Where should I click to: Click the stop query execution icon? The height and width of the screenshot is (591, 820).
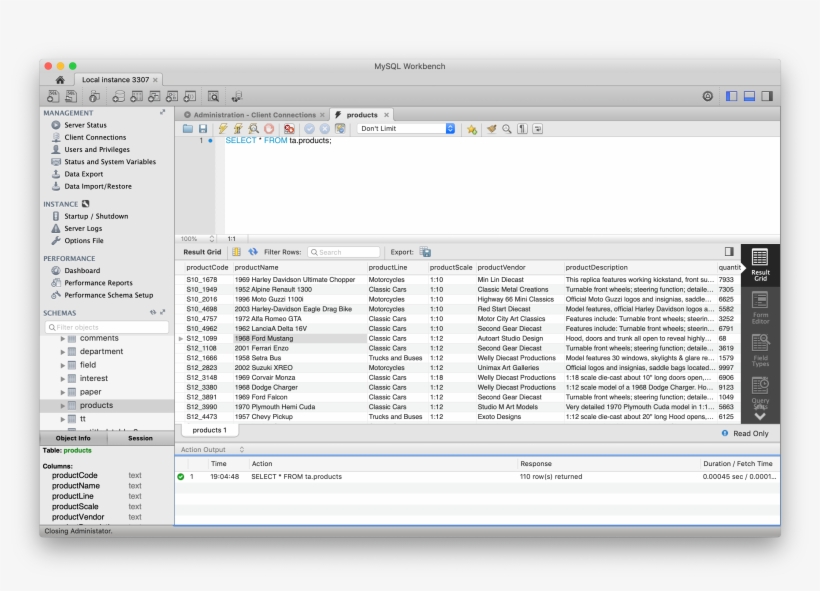[x=269, y=129]
